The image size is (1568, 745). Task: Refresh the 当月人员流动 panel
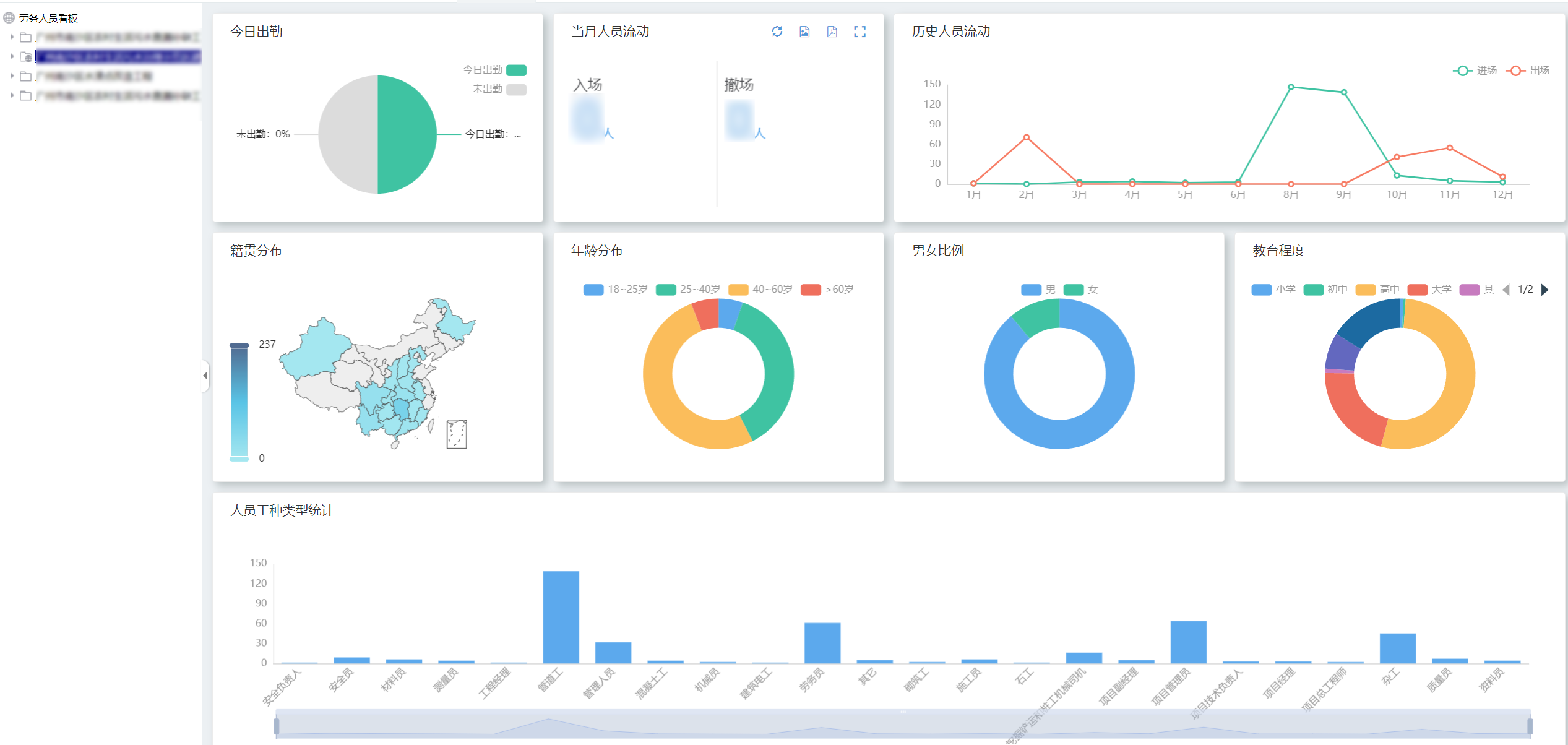[x=777, y=32]
